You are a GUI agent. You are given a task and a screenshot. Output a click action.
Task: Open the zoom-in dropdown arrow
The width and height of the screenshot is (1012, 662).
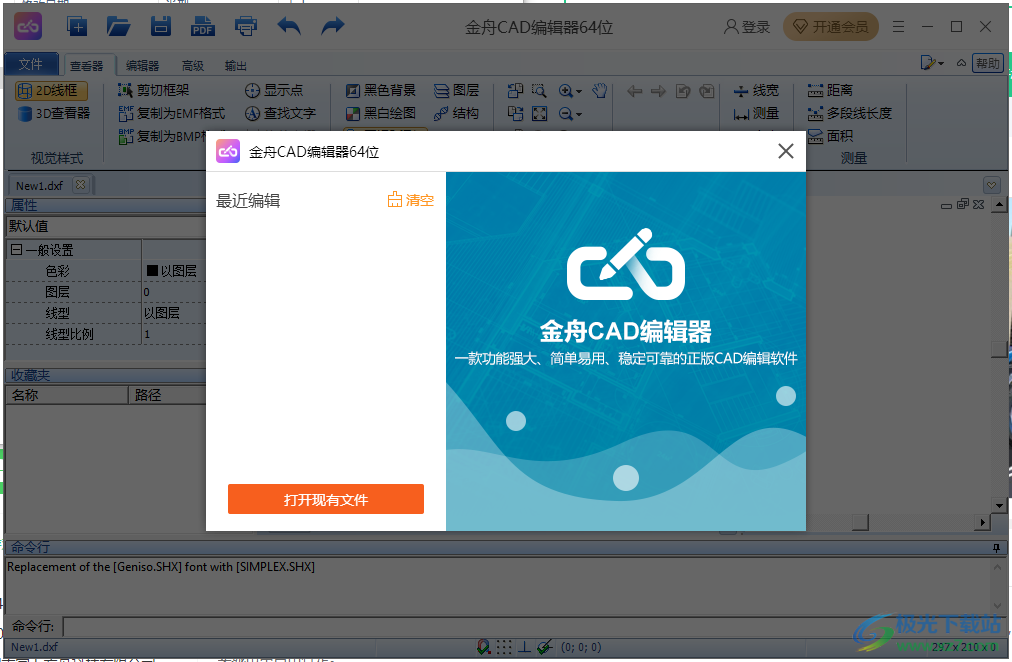click(x=578, y=92)
